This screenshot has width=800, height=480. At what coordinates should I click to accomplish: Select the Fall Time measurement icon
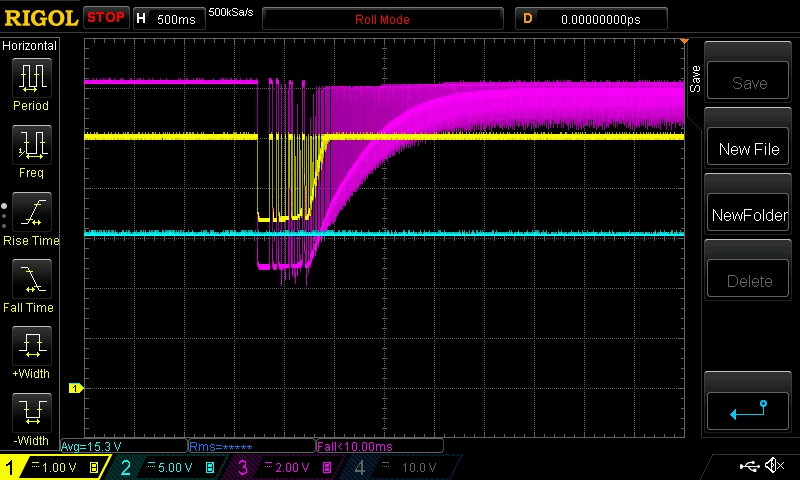pyautogui.click(x=31, y=280)
